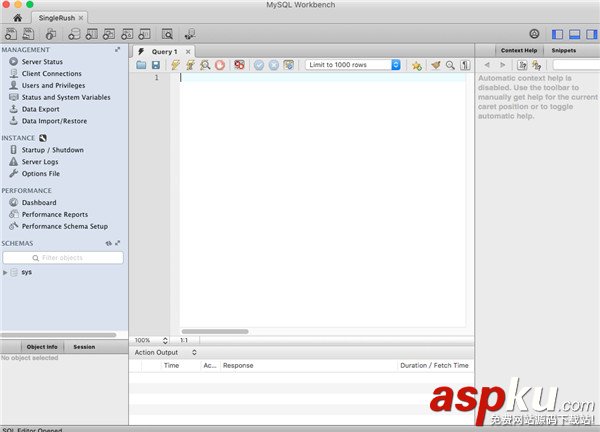Open Server Logs
The height and width of the screenshot is (432, 600).
click(40, 162)
